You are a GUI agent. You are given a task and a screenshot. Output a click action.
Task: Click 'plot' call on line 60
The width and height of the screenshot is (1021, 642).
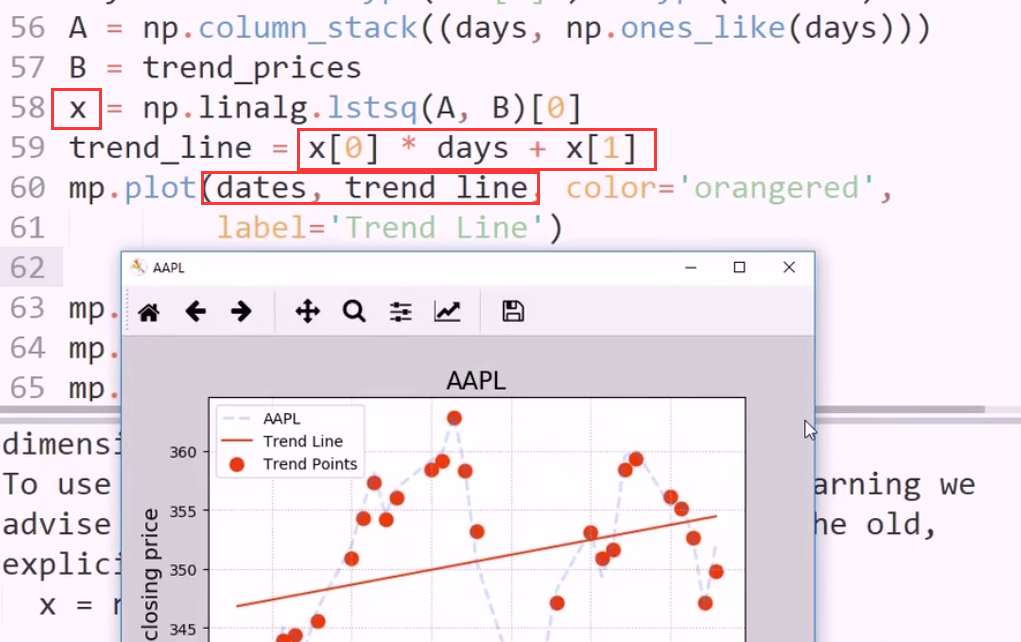coord(160,189)
